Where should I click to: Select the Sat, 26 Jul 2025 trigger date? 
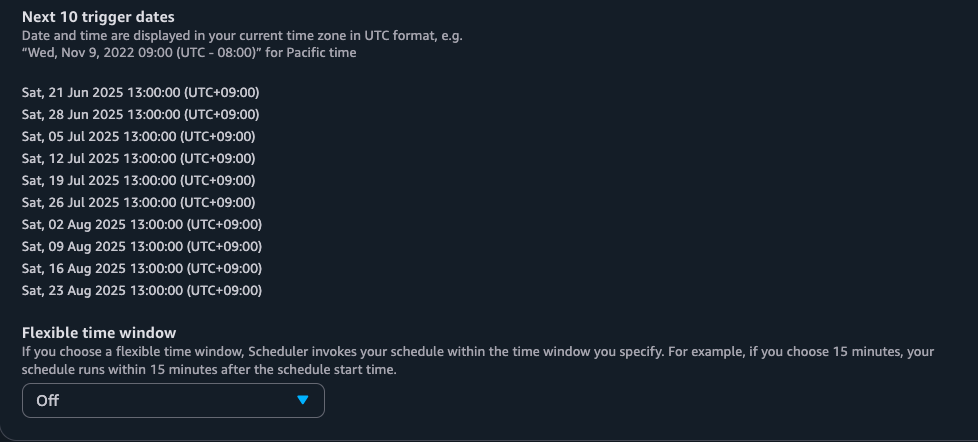[138, 202]
